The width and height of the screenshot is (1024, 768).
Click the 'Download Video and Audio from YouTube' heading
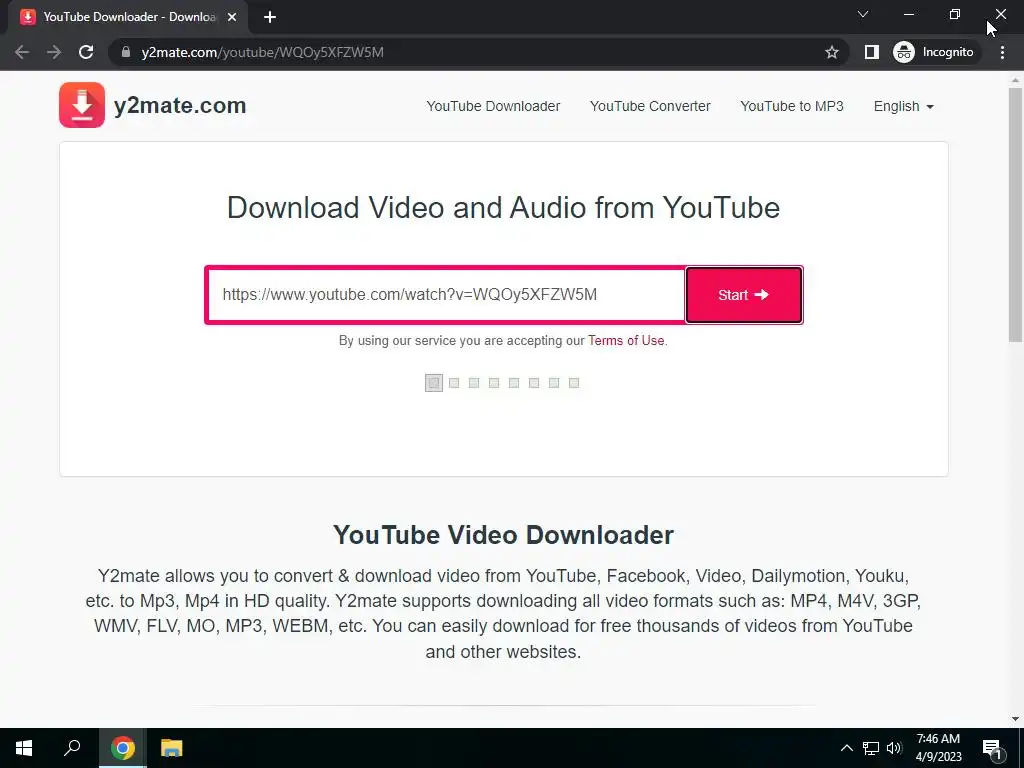[503, 208]
